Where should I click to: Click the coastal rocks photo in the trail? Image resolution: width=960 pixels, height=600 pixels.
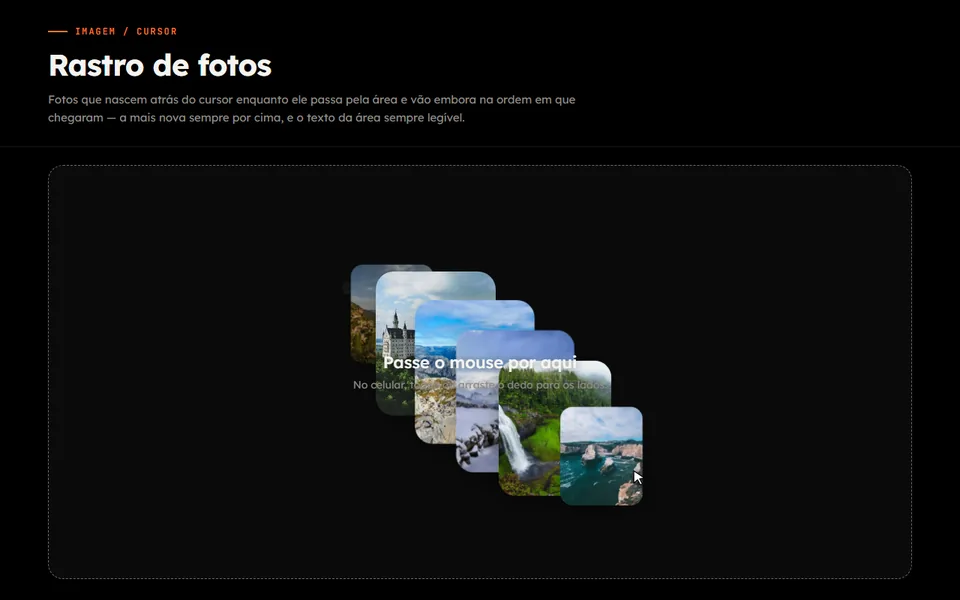[x=601, y=456]
